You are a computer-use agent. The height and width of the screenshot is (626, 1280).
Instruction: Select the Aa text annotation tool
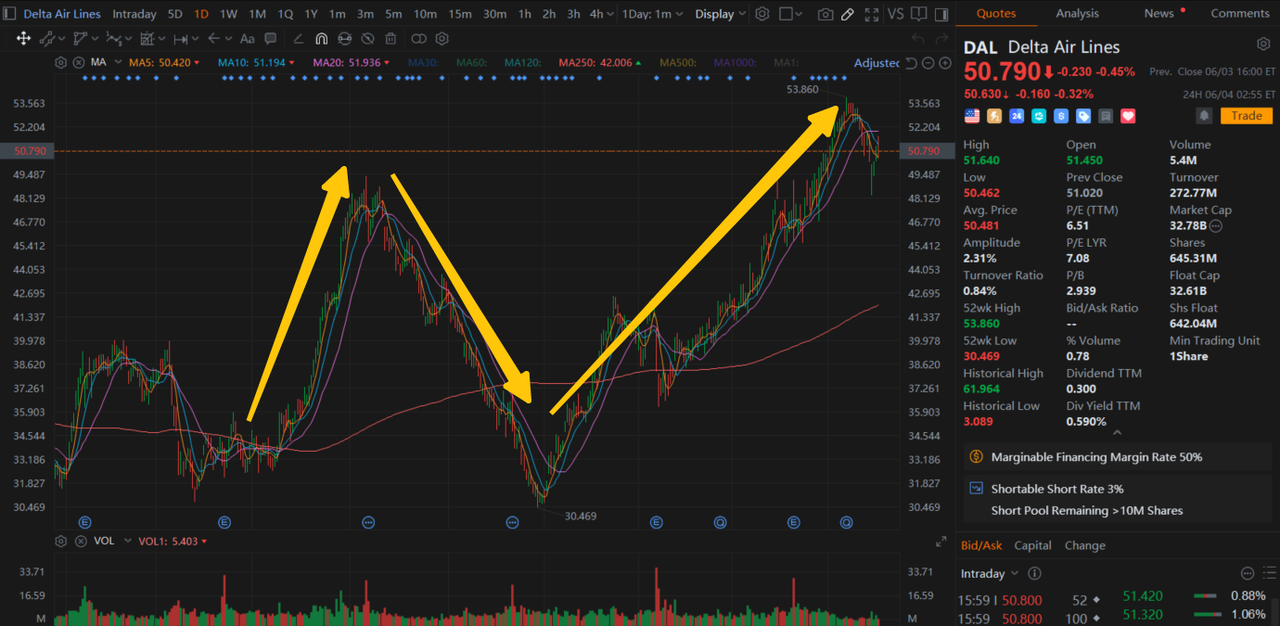pos(246,39)
